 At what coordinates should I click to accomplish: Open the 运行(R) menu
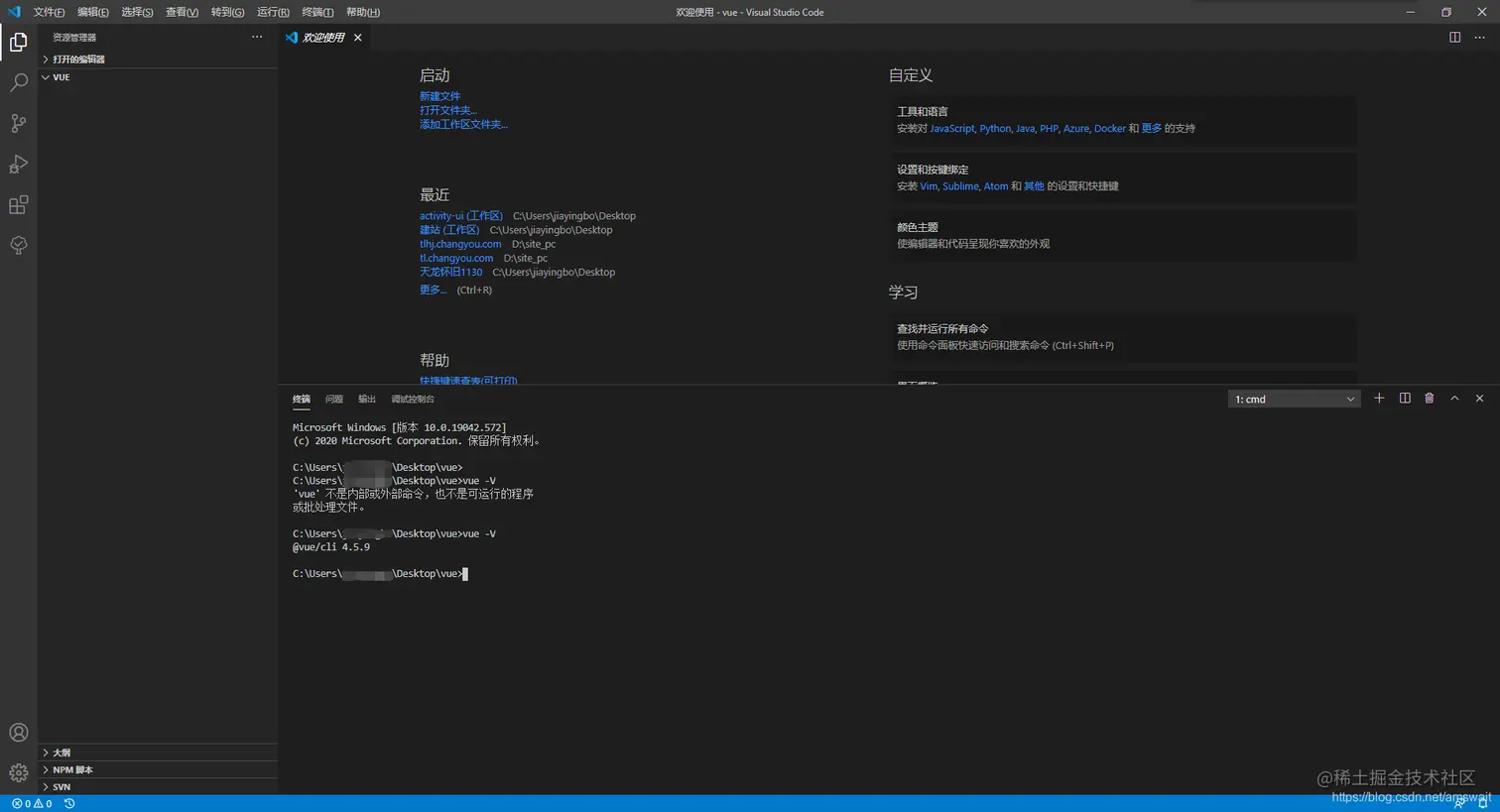click(x=273, y=12)
